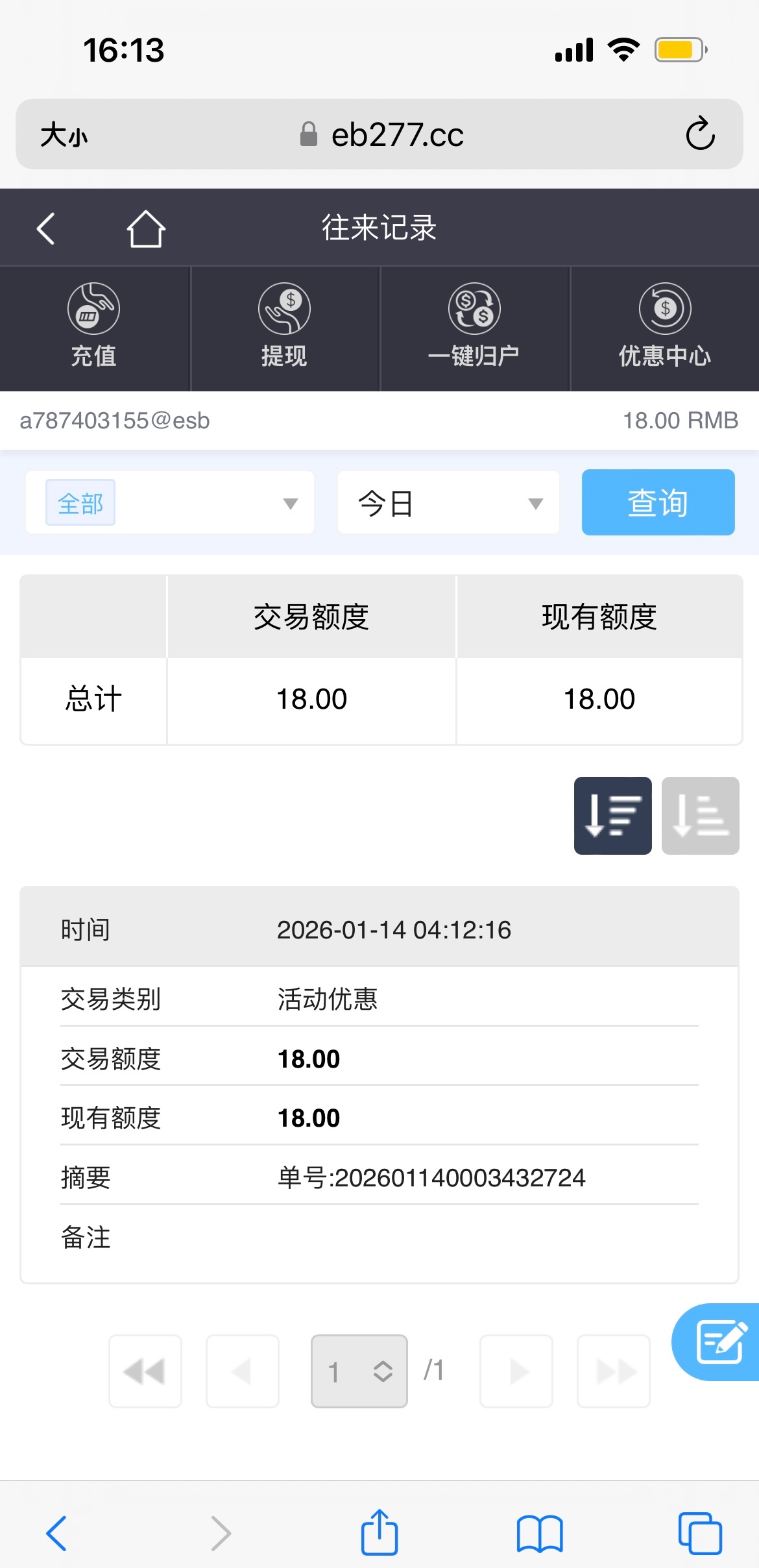Expand the 全部 transaction type dropdown
Viewport: 759px width, 1568px height.
(170, 503)
